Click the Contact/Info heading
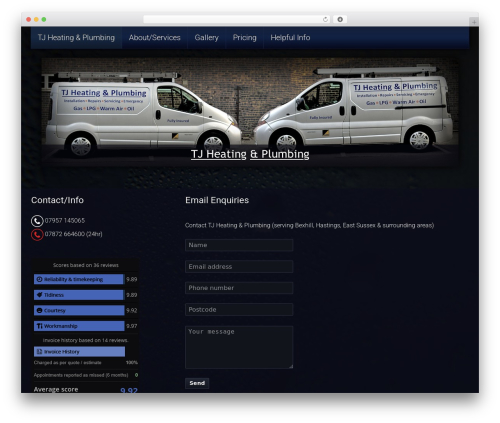 coord(57,200)
